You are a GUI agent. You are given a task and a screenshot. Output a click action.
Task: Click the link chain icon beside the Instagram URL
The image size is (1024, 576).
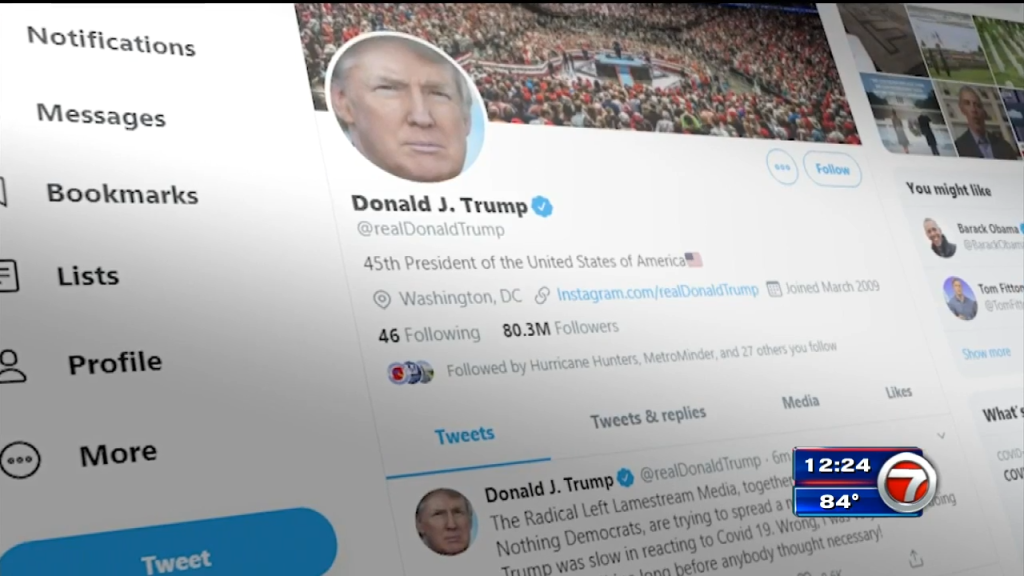[541, 295]
